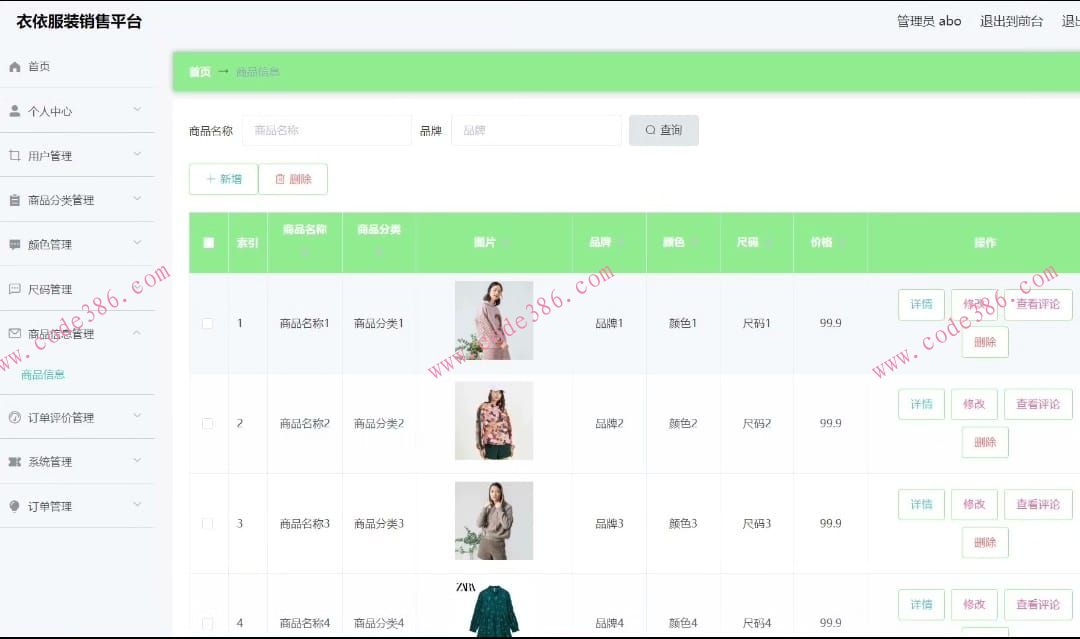Check the checkbox for 商品名称2 row
Viewport: 1080px width, 639px height.
(x=208, y=422)
